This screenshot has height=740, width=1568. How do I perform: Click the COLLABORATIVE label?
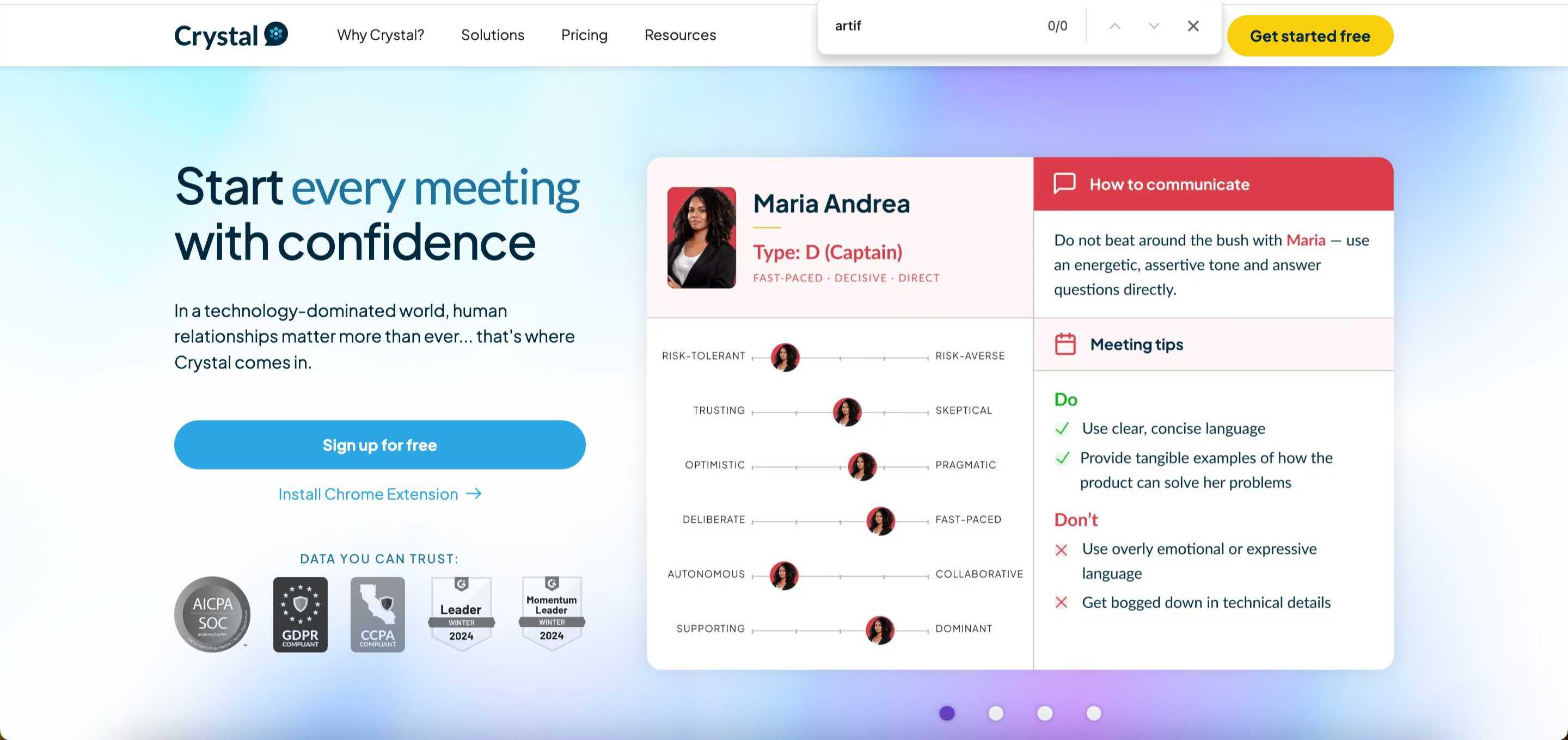979,575
